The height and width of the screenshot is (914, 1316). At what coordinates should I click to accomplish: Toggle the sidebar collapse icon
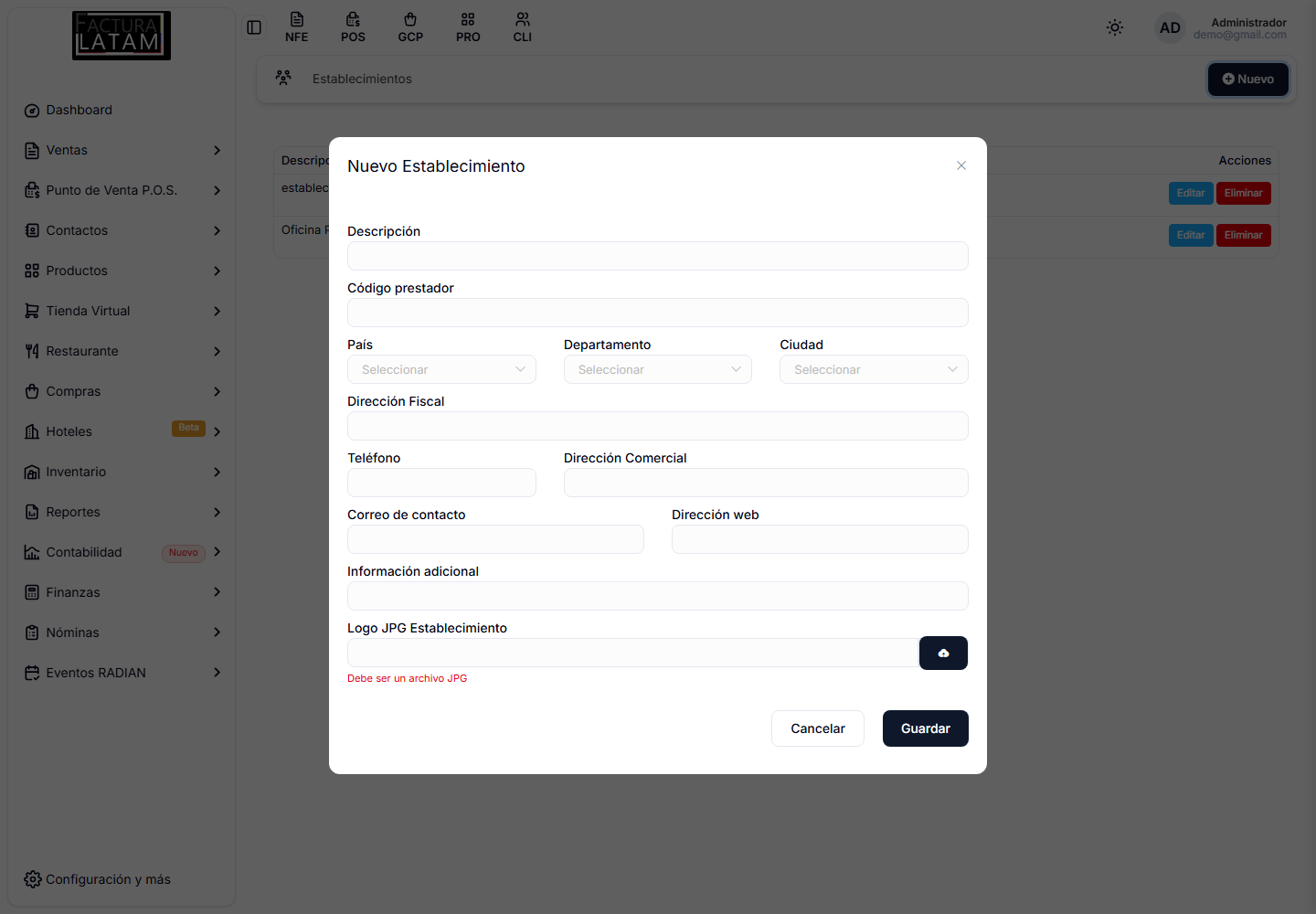coord(254,27)
